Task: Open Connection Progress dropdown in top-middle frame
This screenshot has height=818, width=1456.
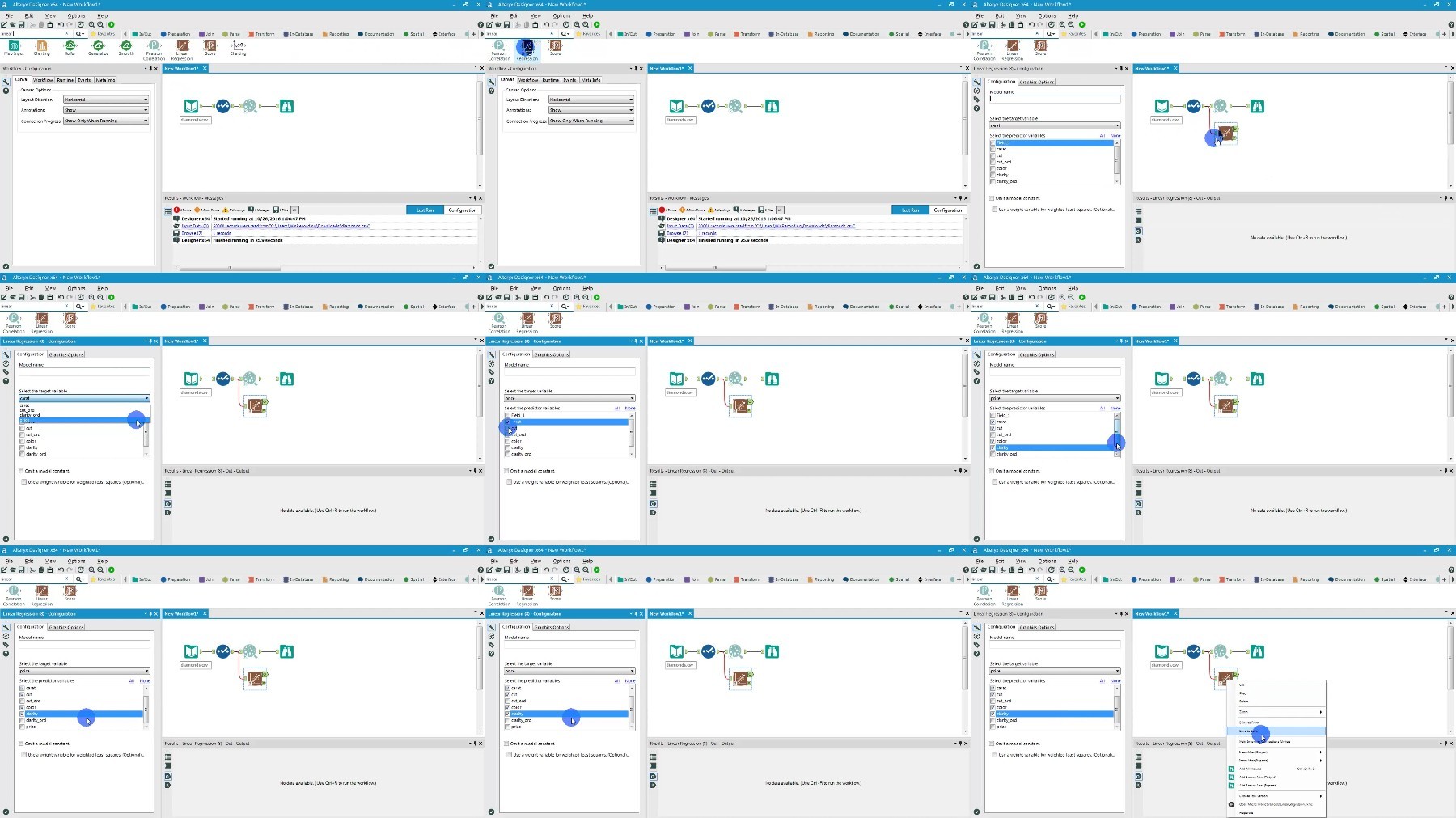Action: tap(591, 121)
